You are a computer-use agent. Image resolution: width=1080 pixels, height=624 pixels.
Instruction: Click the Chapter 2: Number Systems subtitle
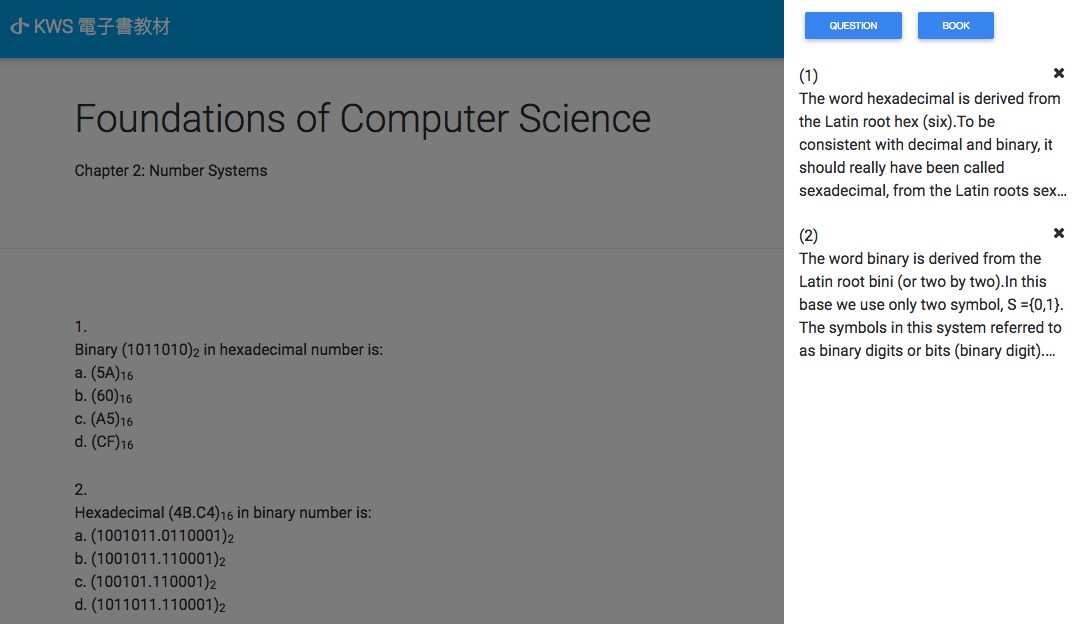pos(171,171)
